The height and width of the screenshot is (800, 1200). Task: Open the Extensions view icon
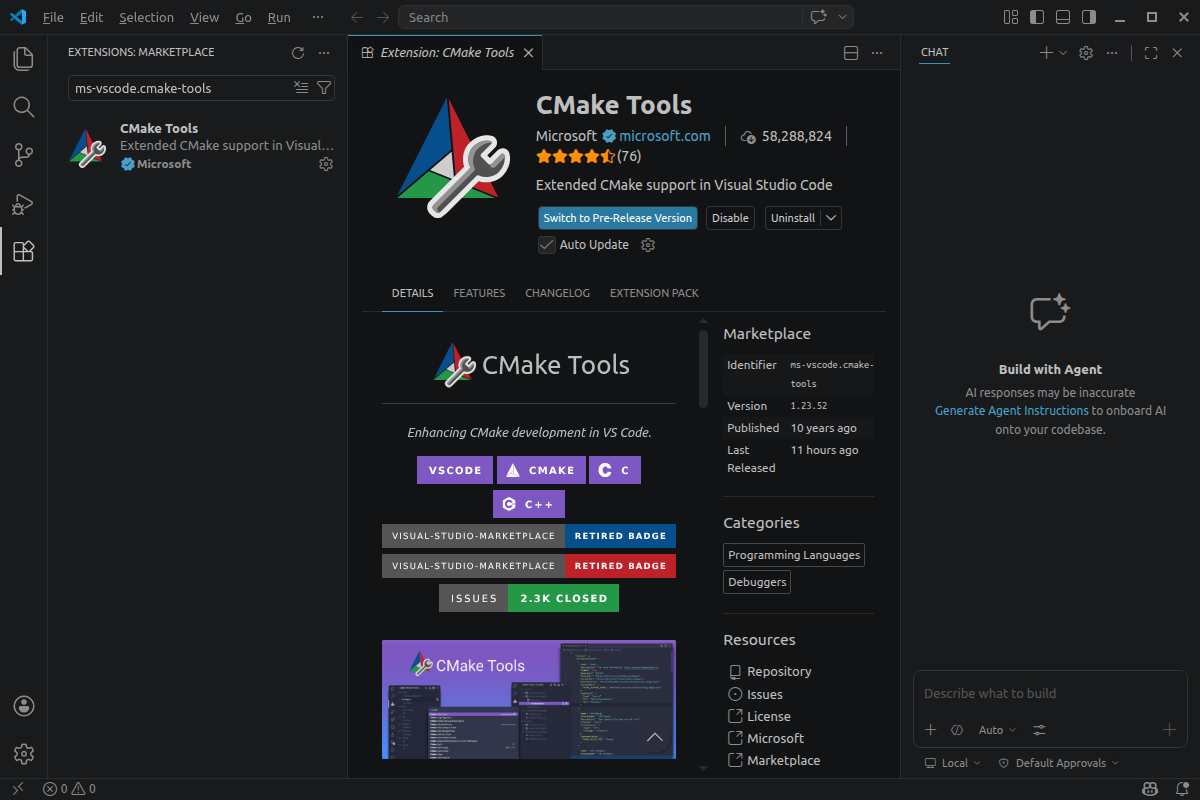point(23,251)
